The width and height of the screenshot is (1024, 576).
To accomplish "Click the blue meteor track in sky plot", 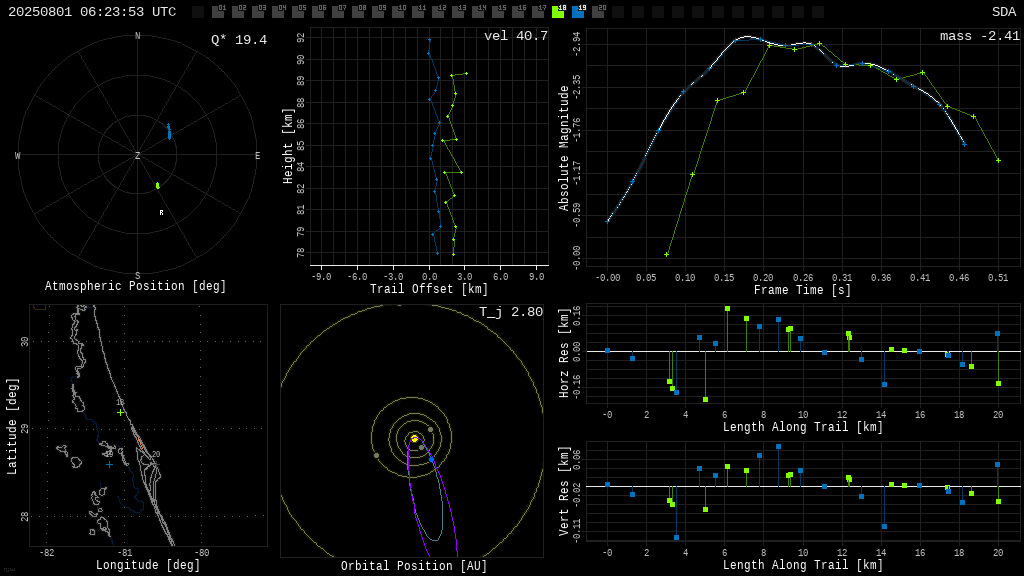I will click(169, 131).
